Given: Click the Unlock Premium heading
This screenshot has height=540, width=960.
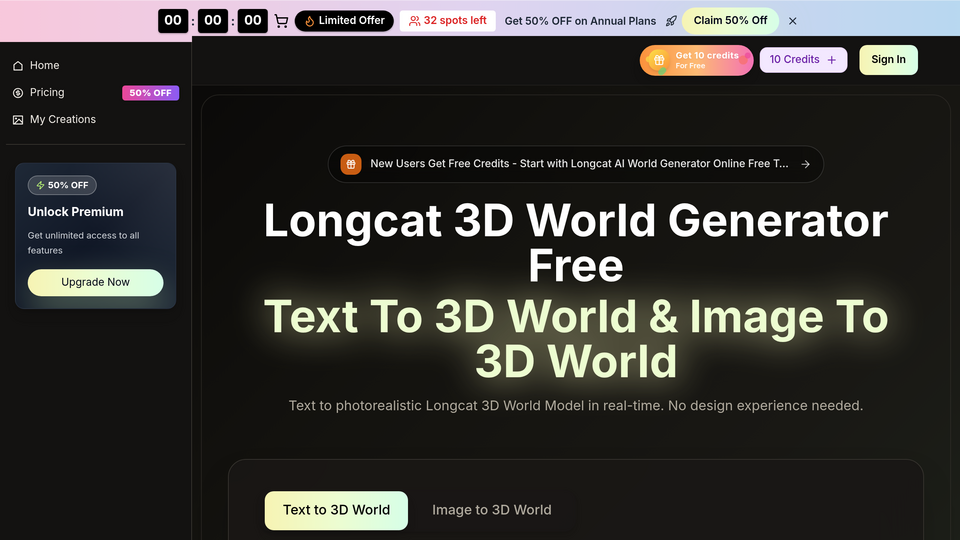Looking at the screenshot, I should (75, 212).
